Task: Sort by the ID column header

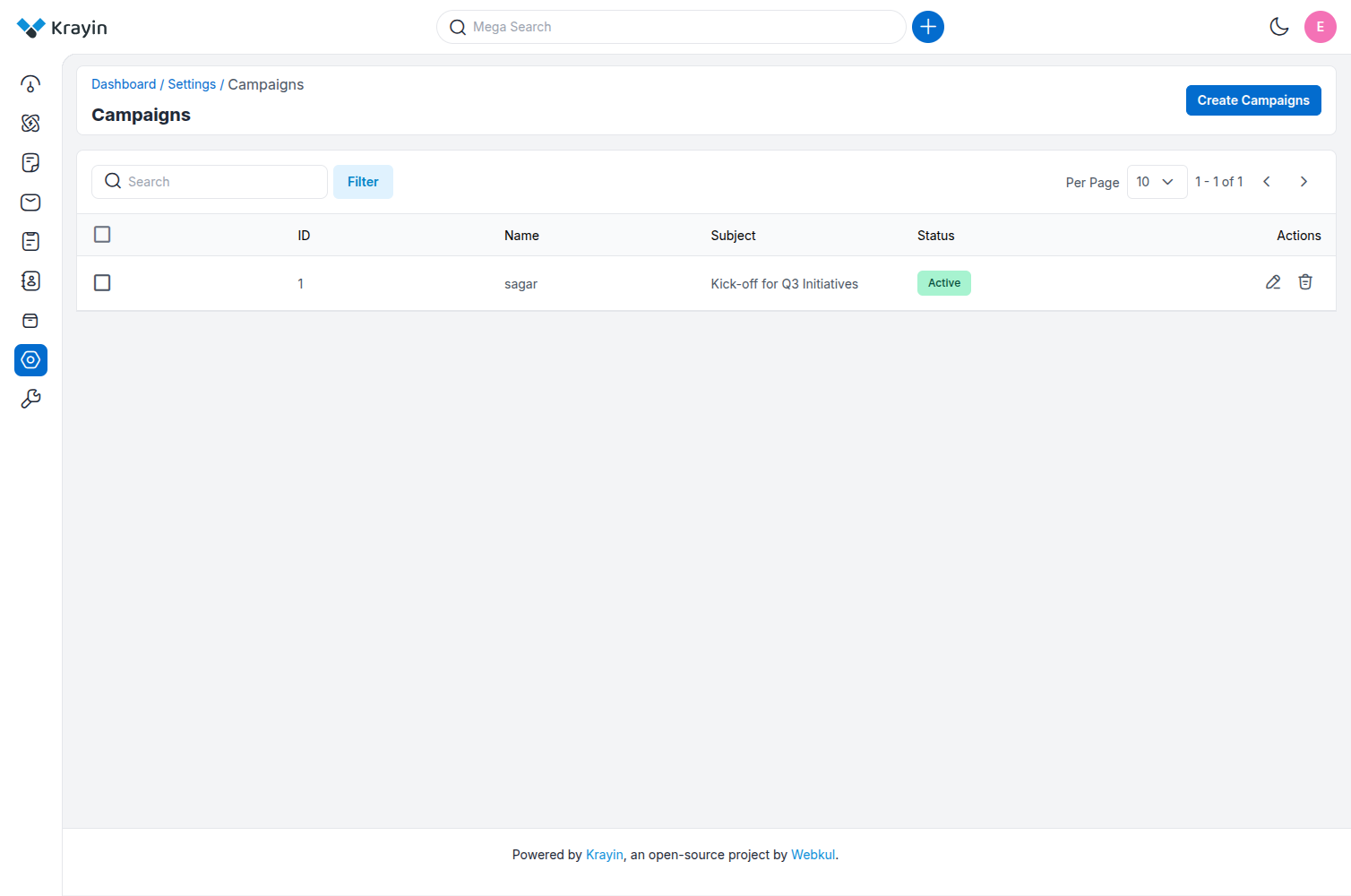Action: click(x=304, y=236)
